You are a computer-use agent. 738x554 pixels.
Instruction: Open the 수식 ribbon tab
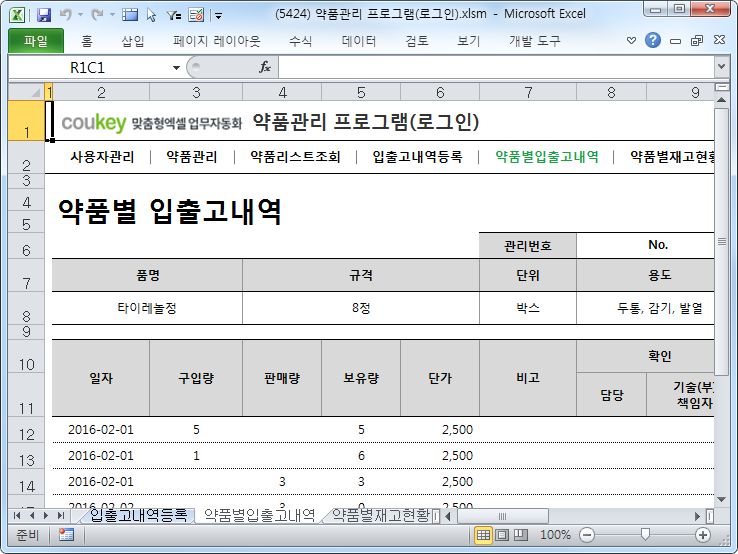pyautogui.click(x=300, y=41)
